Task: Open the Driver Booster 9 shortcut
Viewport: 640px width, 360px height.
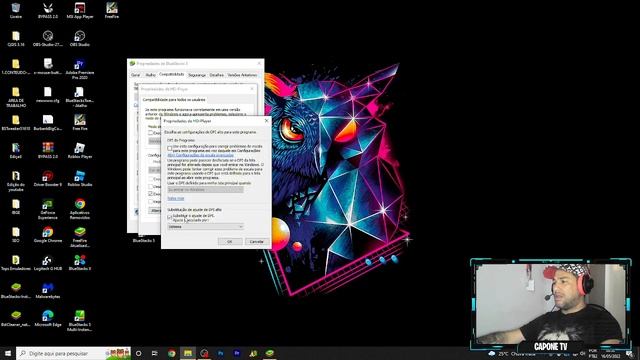Action: pos(48,178)
